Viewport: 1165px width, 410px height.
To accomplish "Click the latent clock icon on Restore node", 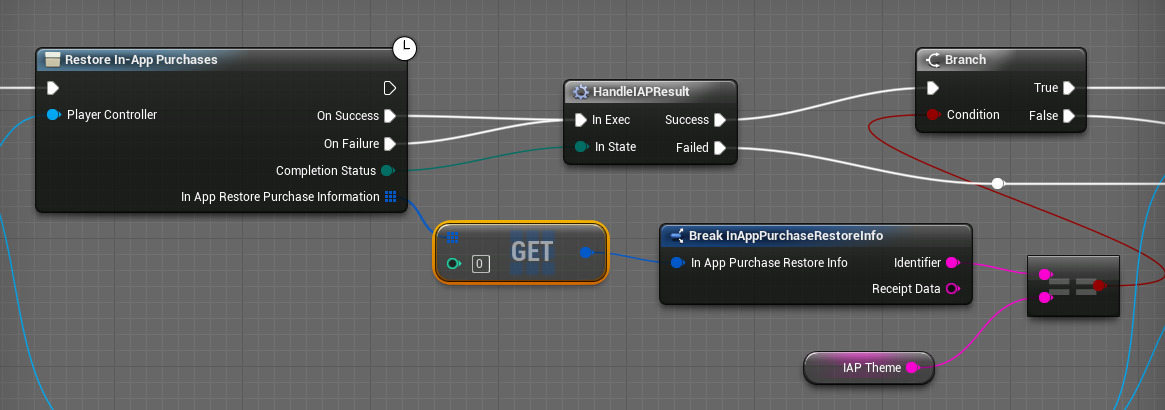I will coord(404,47).
